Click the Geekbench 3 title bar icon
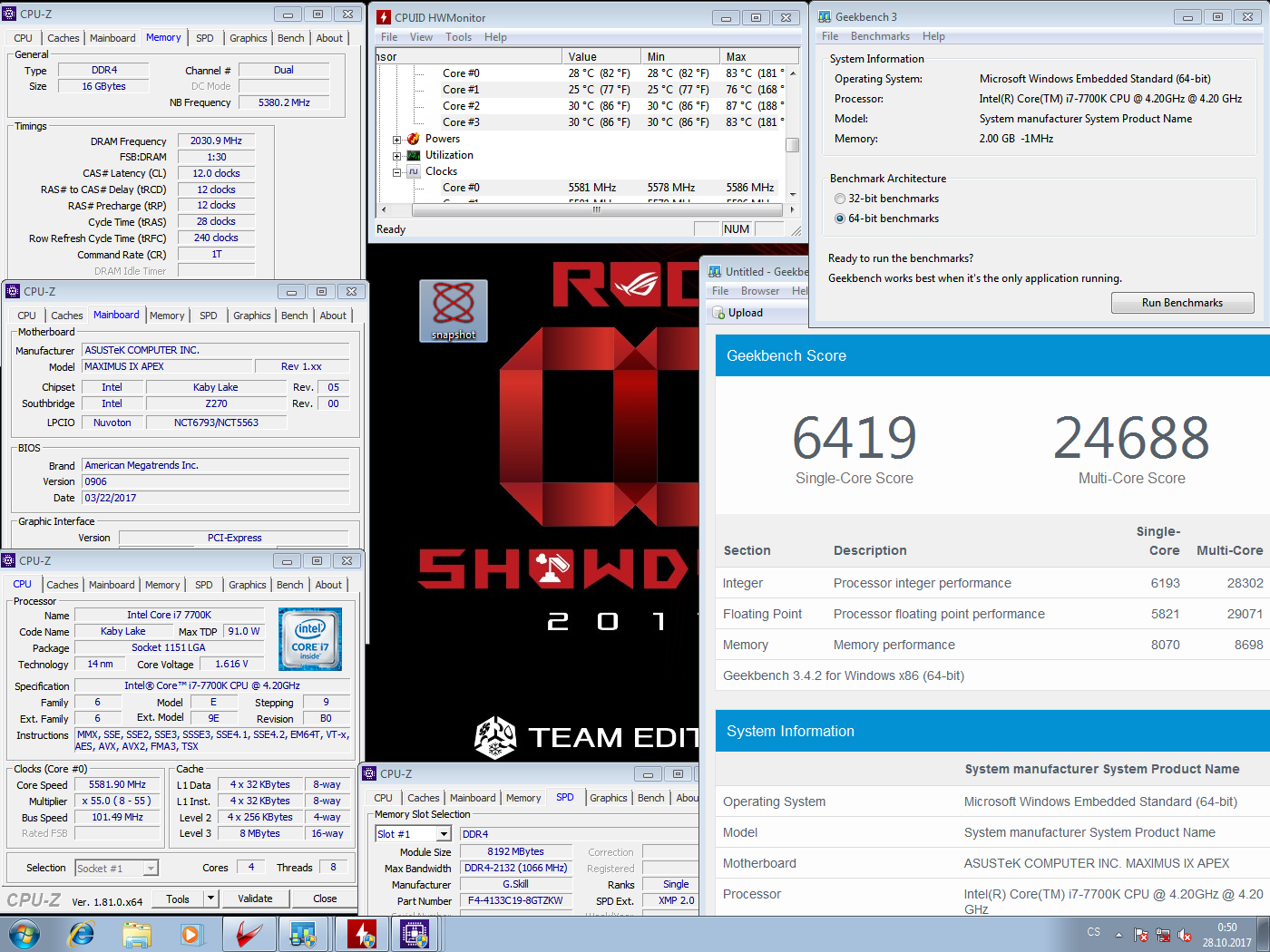Image resolution: width=1270 pixels, height=952 pixels. 825,16
